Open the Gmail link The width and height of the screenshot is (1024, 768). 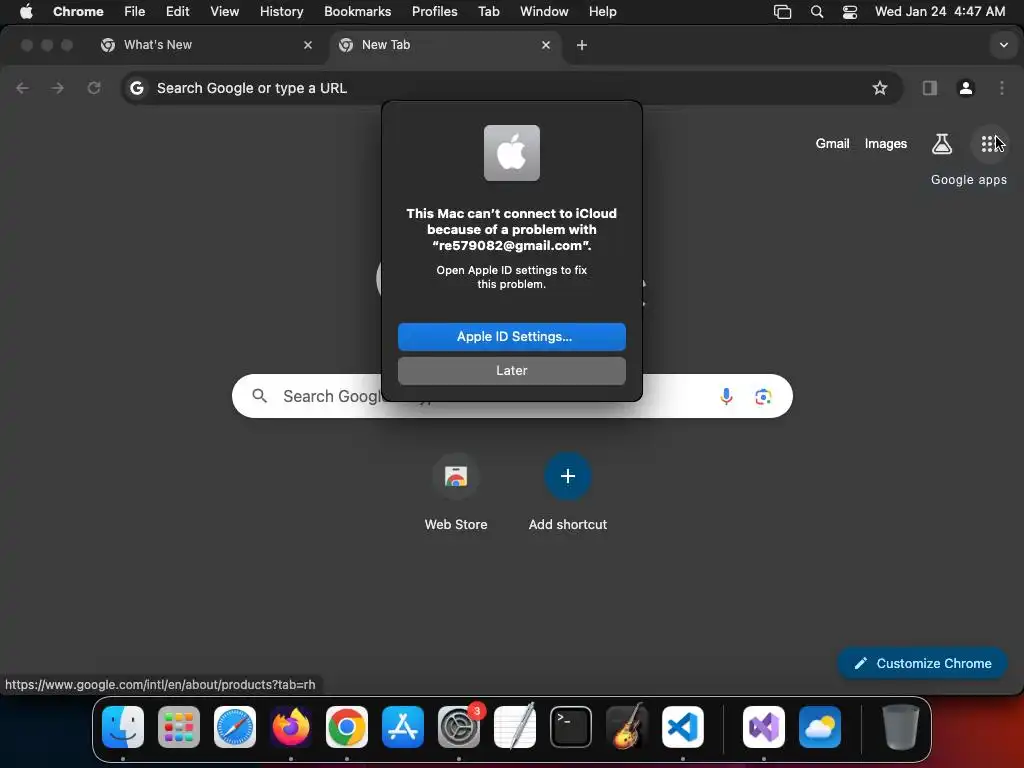click(832, 144)
